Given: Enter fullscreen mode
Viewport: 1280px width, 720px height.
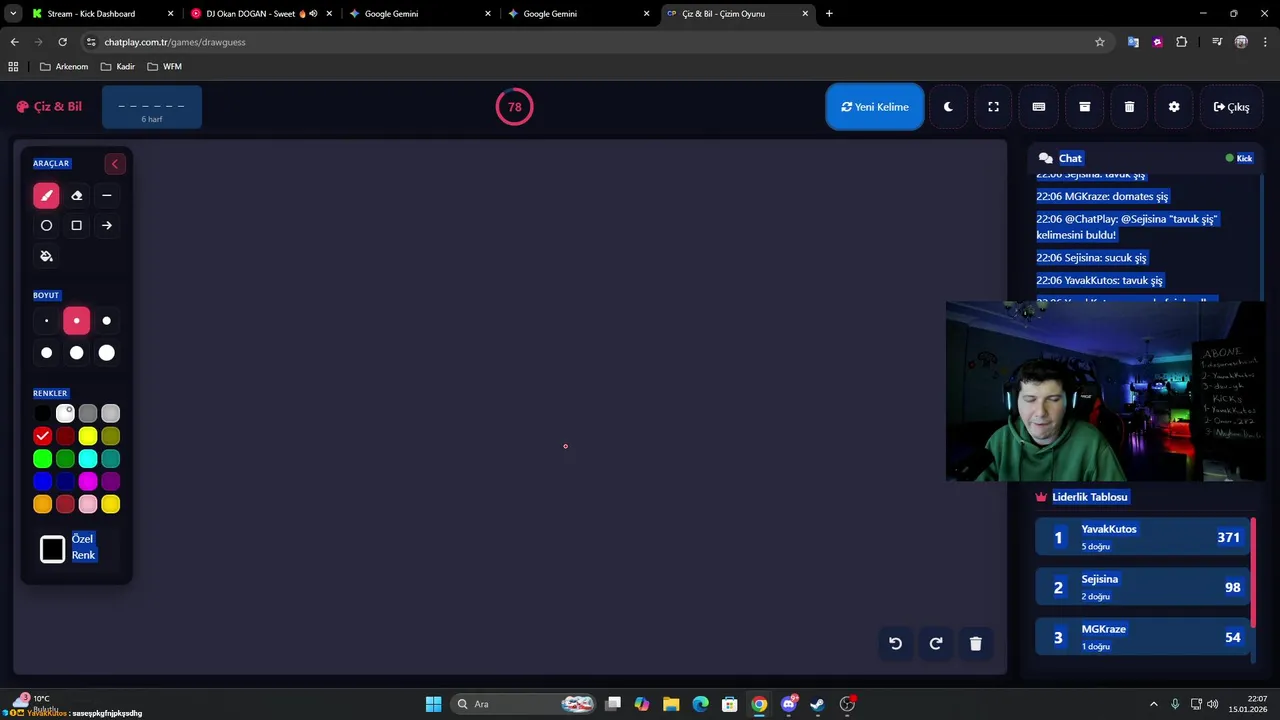Looking at the screenshot, I should click(x=993, y=107).
